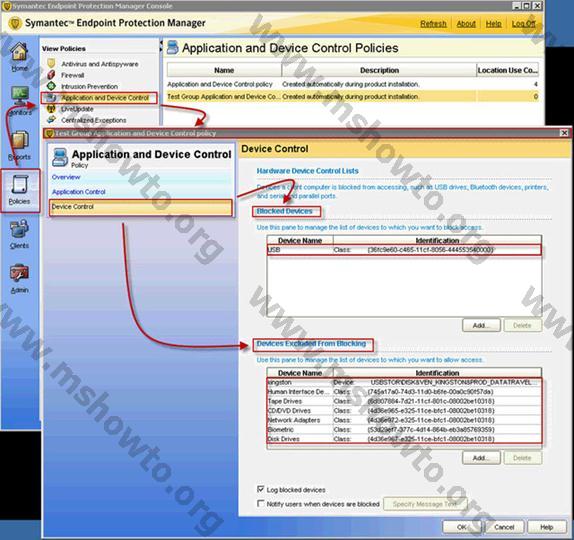The height and width of the screenshot is (540, 574).
Task: Switch to the Application Control tab
Action: pyautogui.click(x=78, y=192)
